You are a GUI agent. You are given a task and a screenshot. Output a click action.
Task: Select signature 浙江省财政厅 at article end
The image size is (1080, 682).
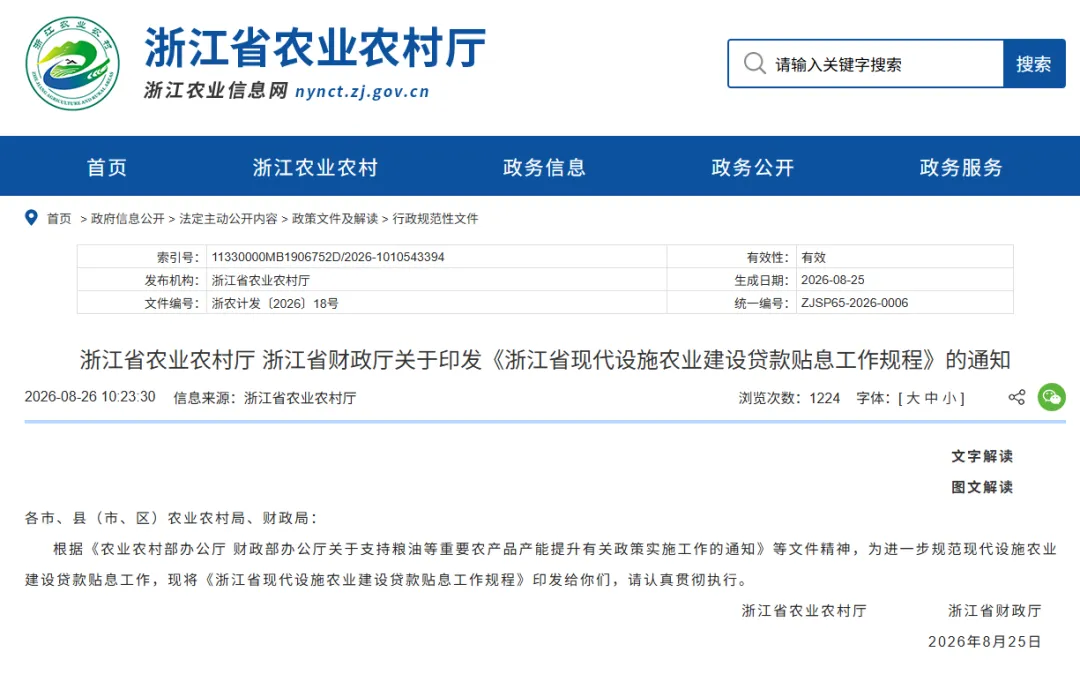995,610
